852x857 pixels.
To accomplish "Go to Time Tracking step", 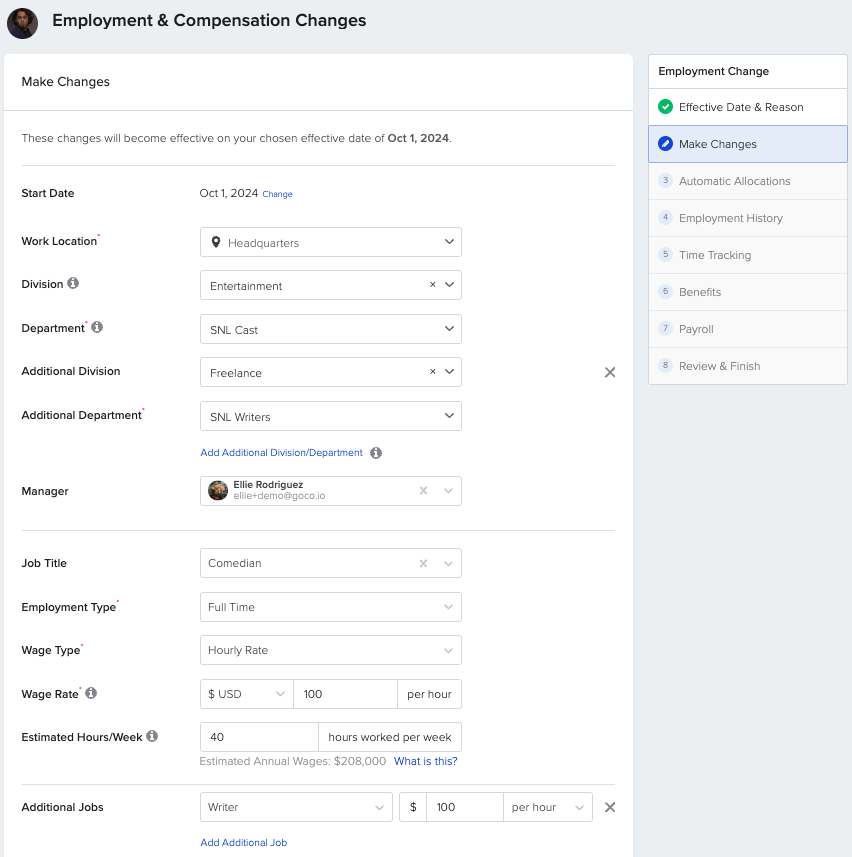I will pyautogui.click(x=748, y=255).
